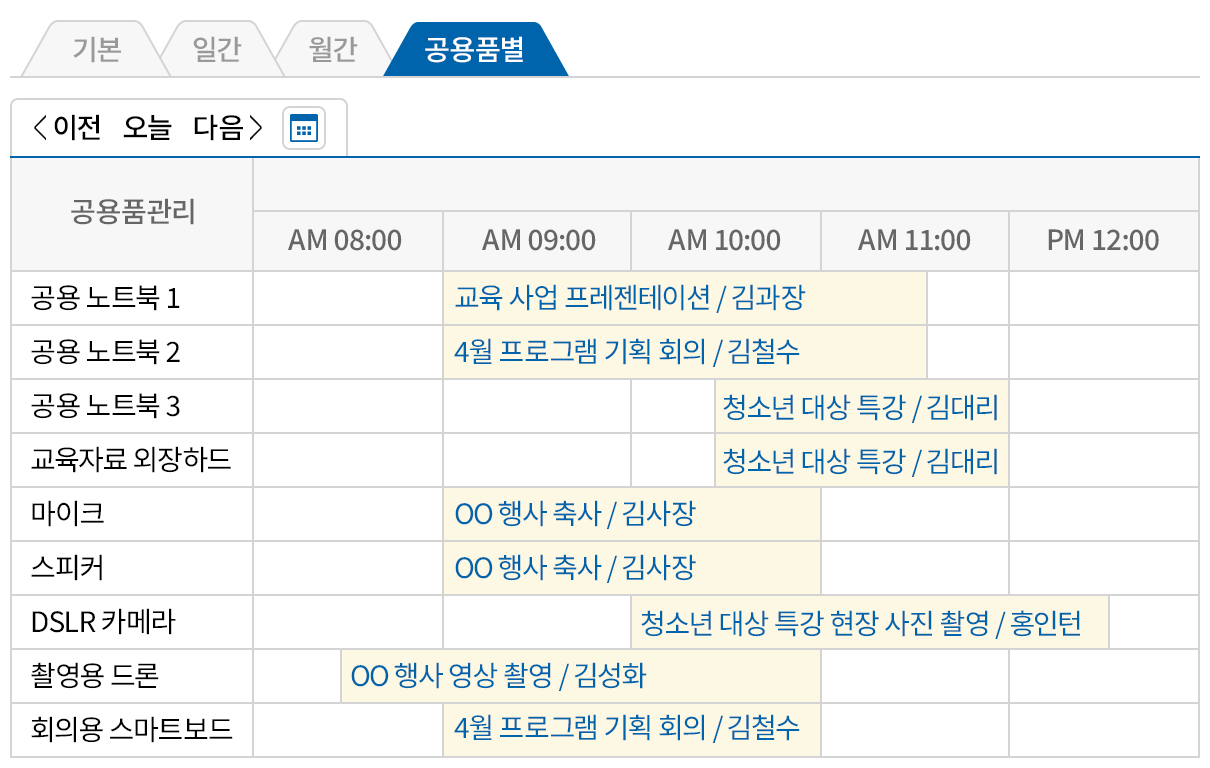Viewport: 1210px width, 768px height.
Task: Open 회의용 스마트보드 meeting reservation by 김철수
Action: [626, 730]
